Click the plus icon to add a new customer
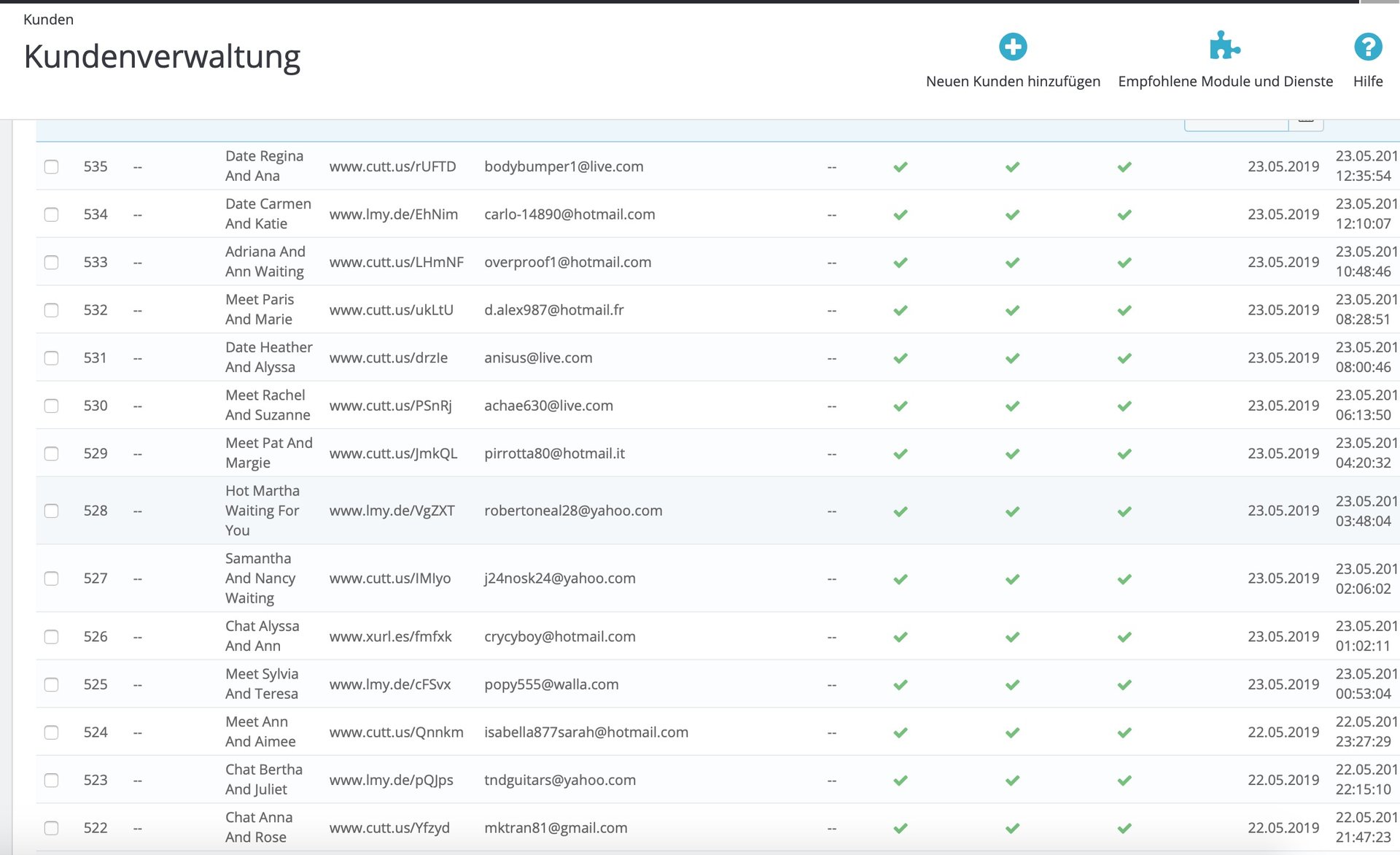The width and height of the screenshot is (1400, 855). click(1013, 47)
